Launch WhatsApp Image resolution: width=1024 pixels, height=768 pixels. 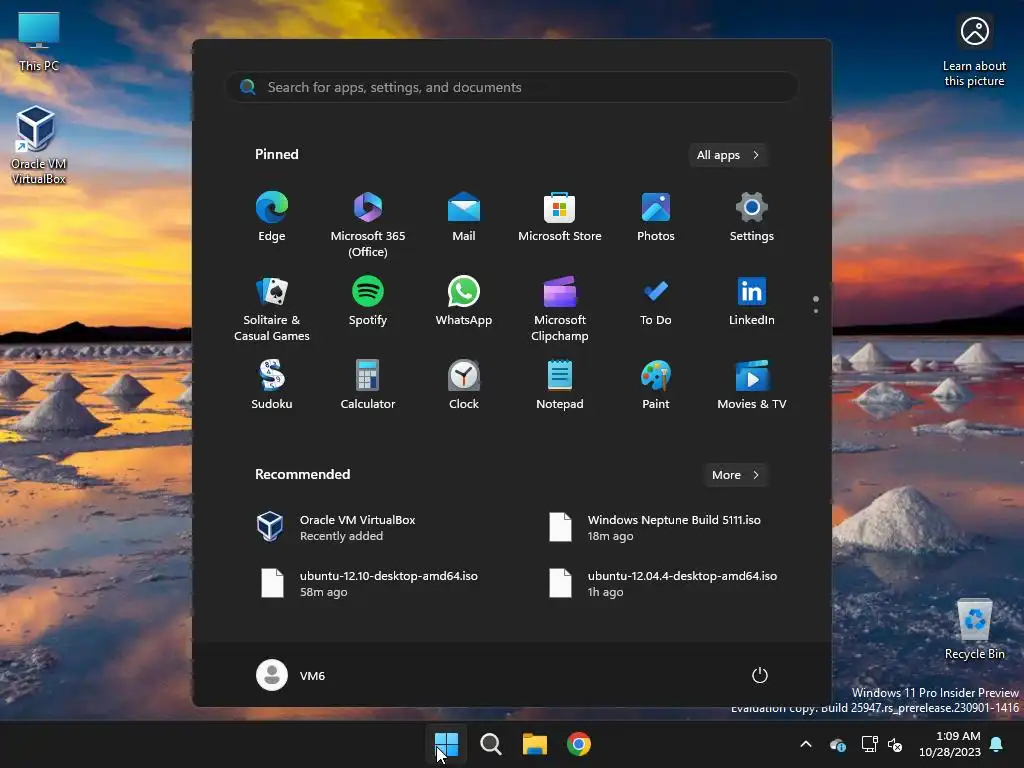tap(464, 302)
